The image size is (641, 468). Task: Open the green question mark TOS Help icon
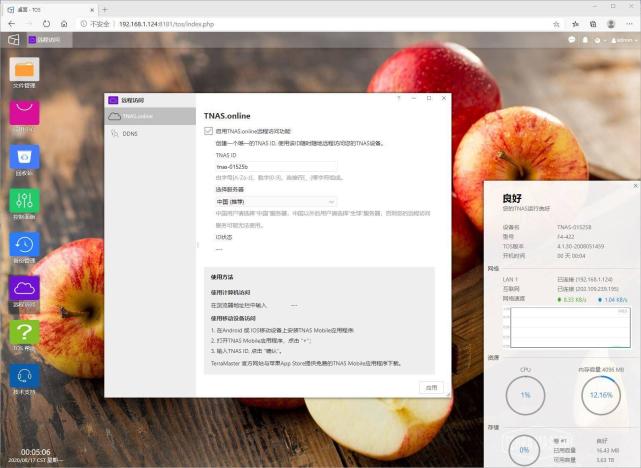pos(25,332)
